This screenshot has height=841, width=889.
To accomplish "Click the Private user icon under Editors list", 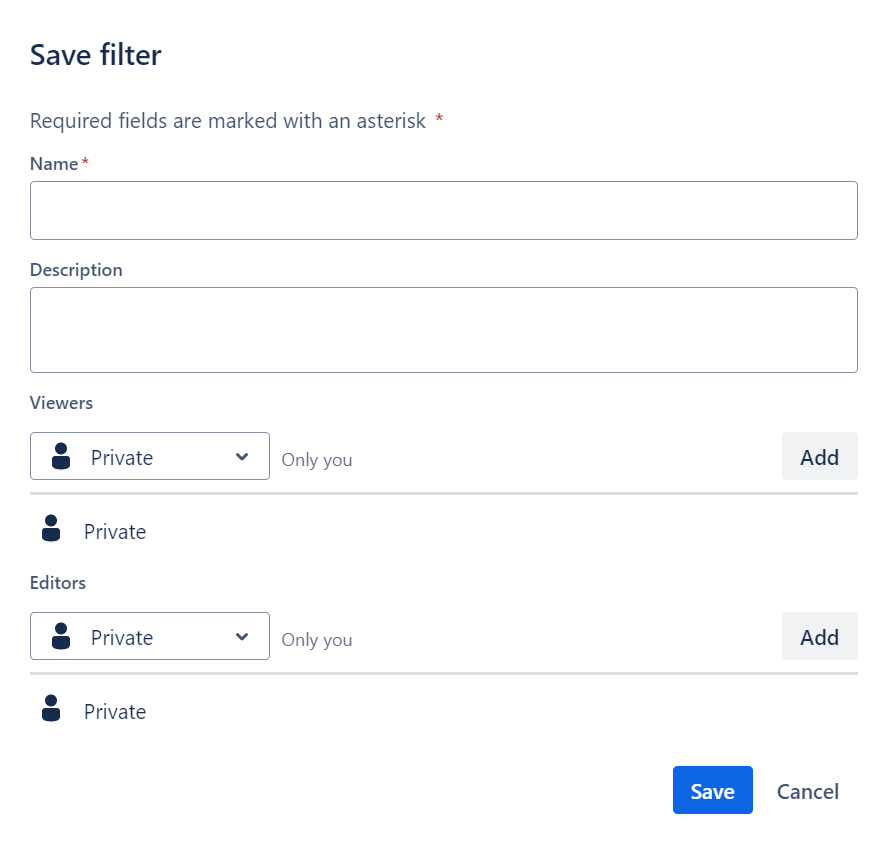I will pyautogui.click(x=52, y=709).
